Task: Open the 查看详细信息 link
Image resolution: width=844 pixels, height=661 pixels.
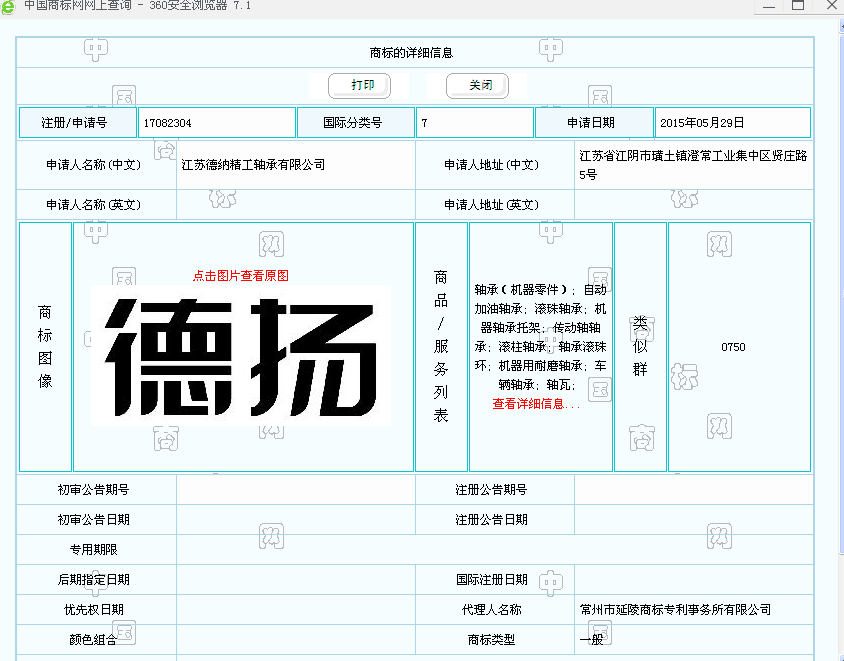Action: click(536, 404)
